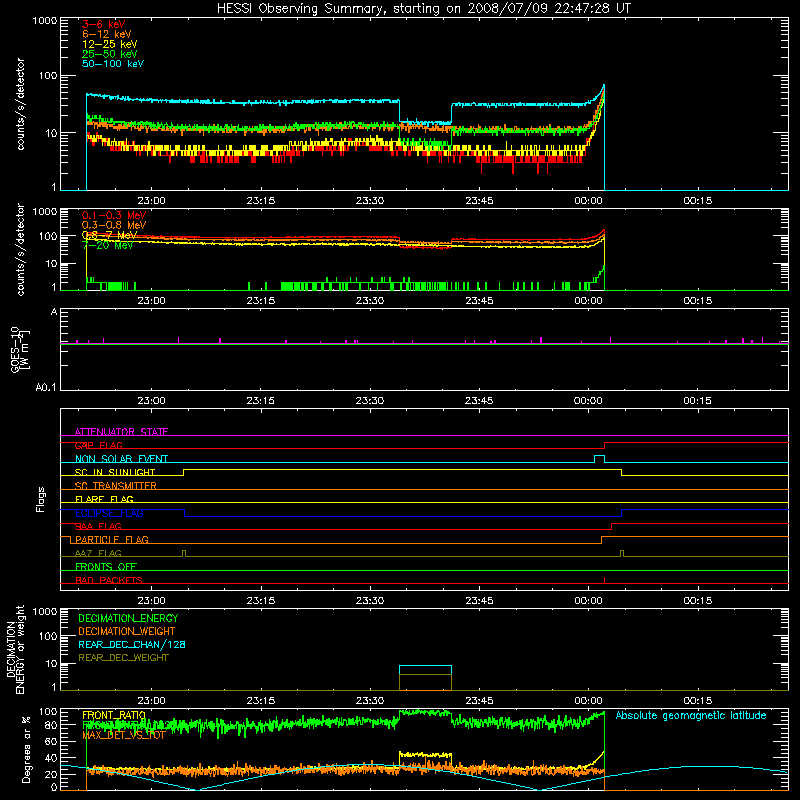Select the green 7-20 MeV legend label
The width and height of the screenshot is (800, 800).
point(108,245)
